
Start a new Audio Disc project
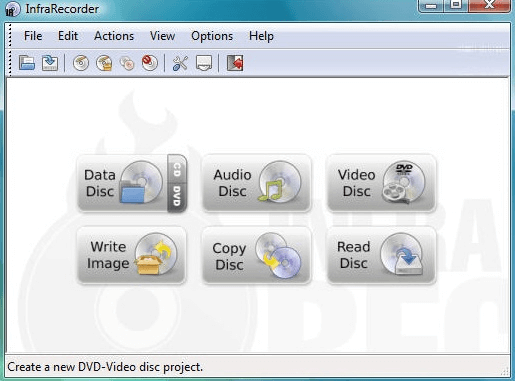257,183
